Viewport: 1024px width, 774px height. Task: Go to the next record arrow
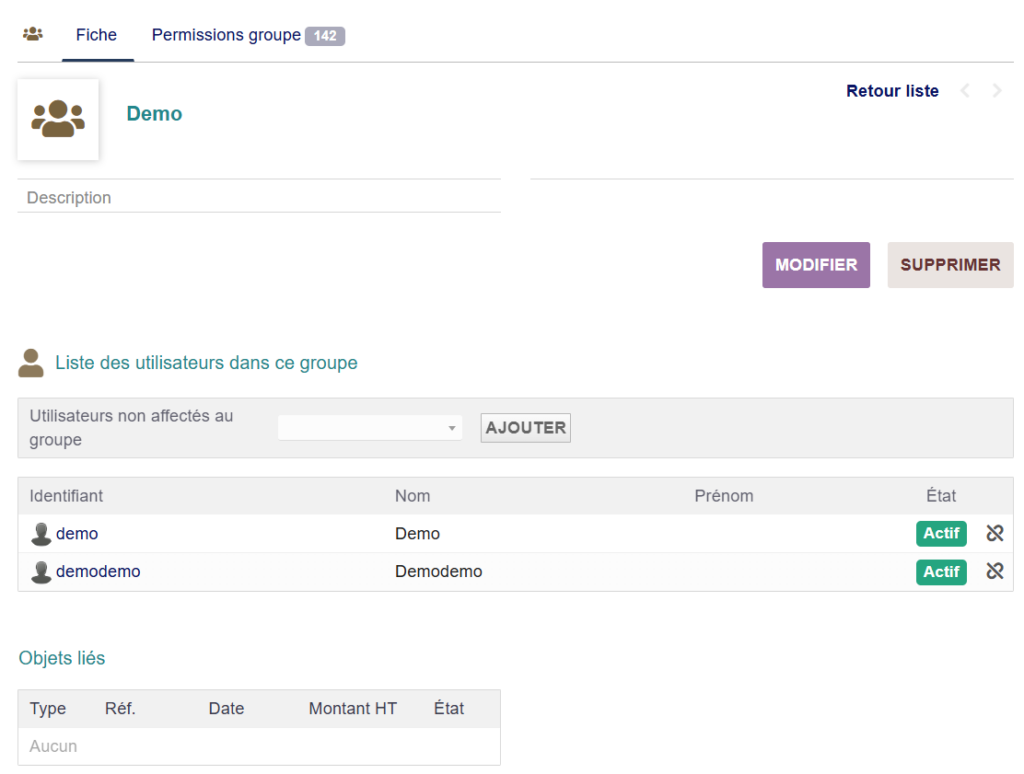coord(996,91)
